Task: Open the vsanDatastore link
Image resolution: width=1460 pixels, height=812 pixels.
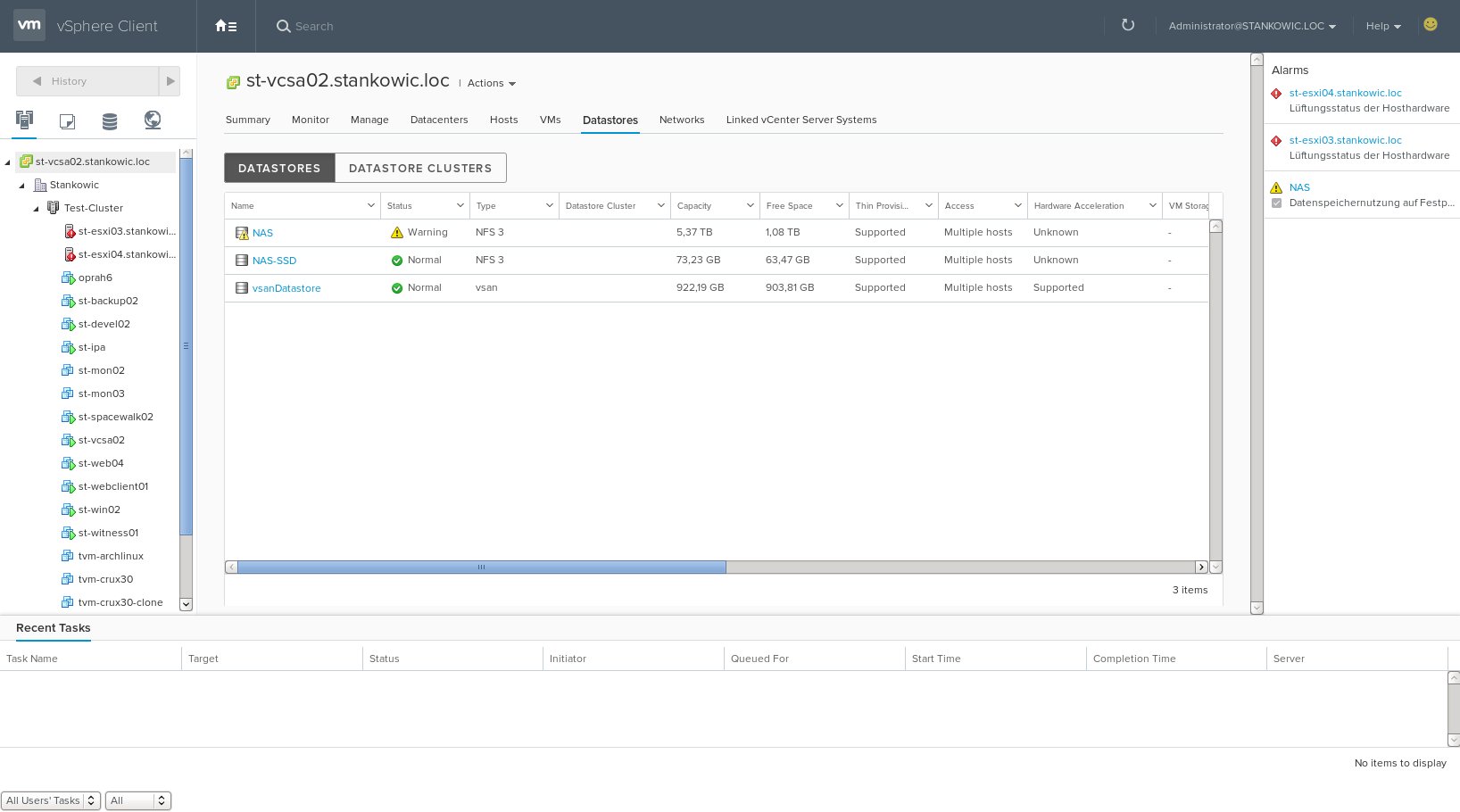Action: point(286,288)
